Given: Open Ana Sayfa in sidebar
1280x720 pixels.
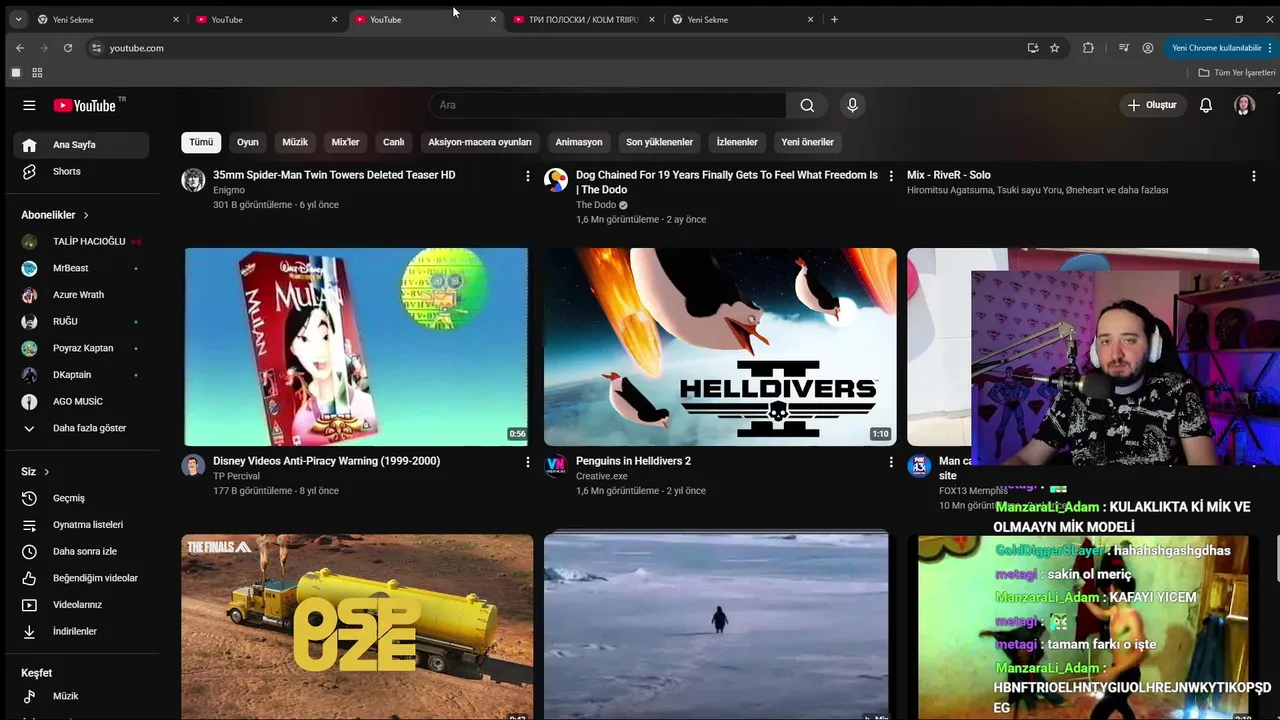Looking at the screenshot, I should pos(81,145).
